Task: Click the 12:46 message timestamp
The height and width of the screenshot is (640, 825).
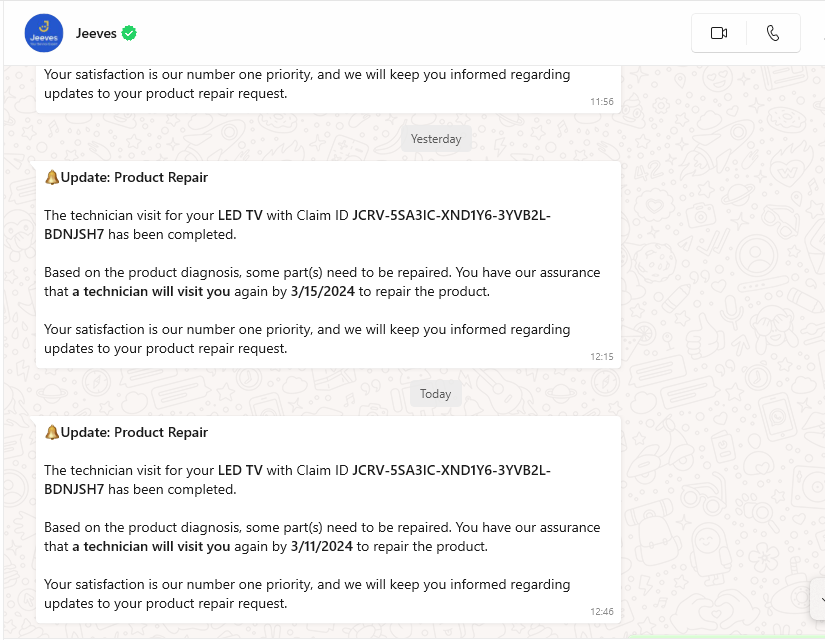Action: (602, 611)
